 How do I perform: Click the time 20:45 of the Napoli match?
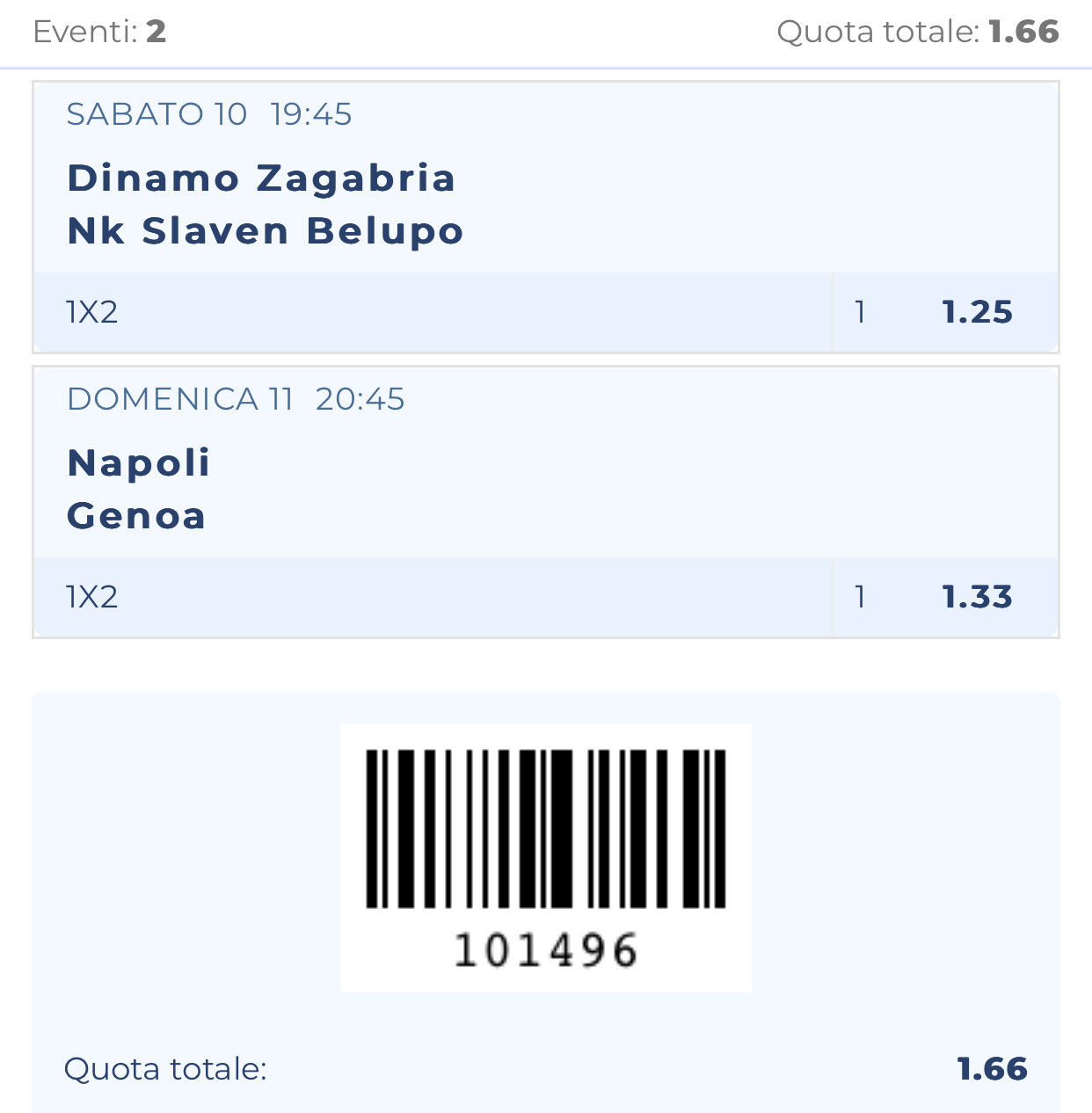(360, 399)
